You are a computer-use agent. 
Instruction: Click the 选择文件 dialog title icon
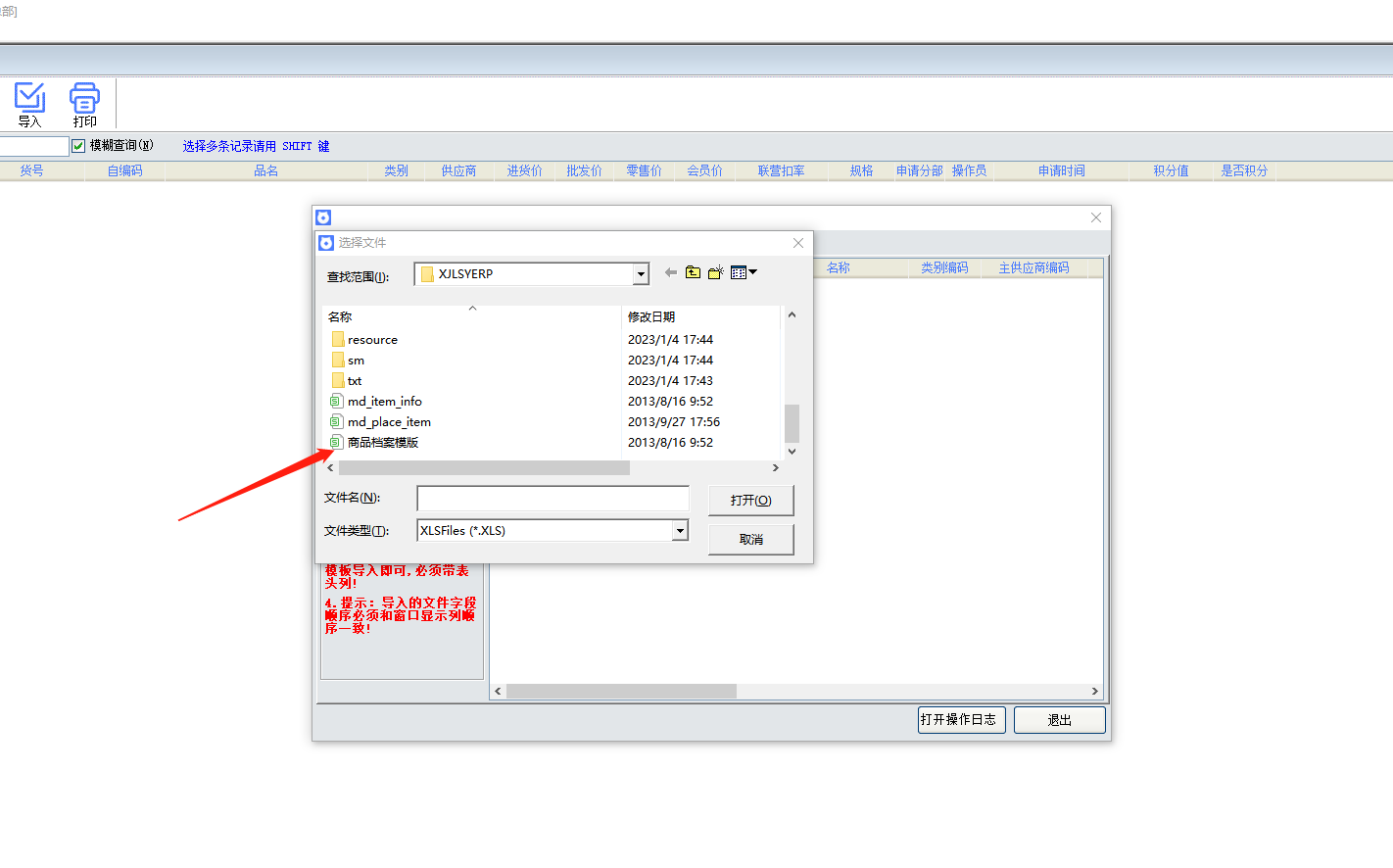(326, 242)
